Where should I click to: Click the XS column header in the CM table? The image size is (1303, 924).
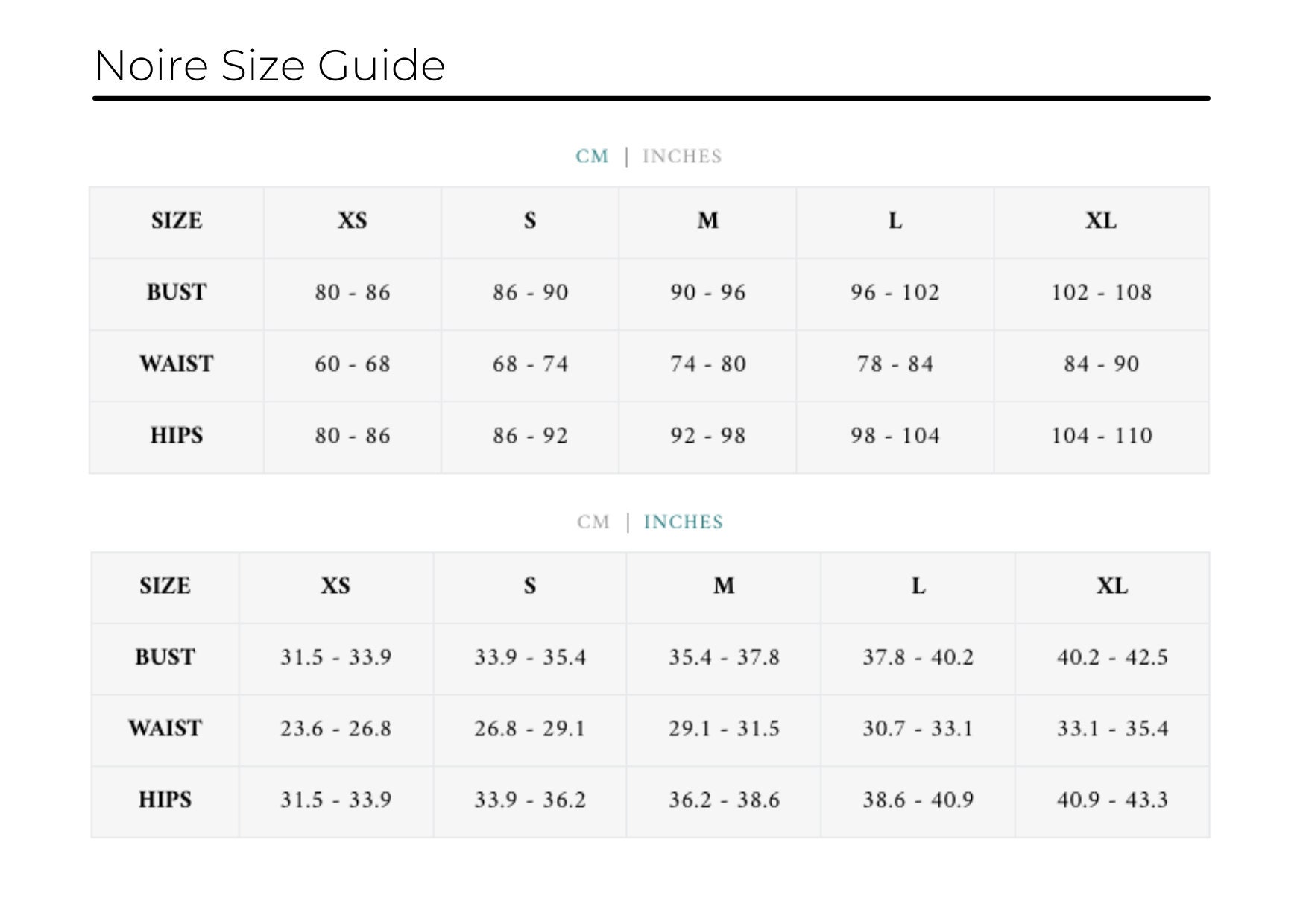tap(353, 221)
